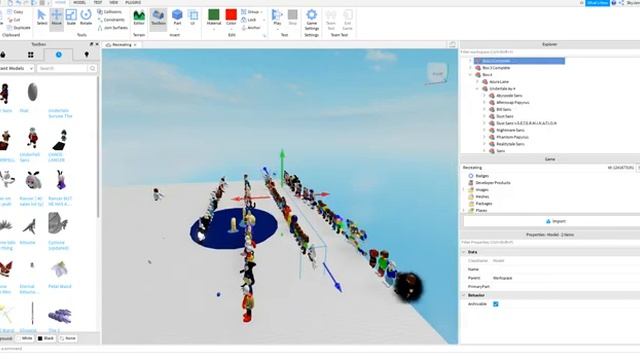Switch to the VIEW ribbon tab
Image resolution: width=640 pixels, height=360 pixels.
(x=113, y=2)
